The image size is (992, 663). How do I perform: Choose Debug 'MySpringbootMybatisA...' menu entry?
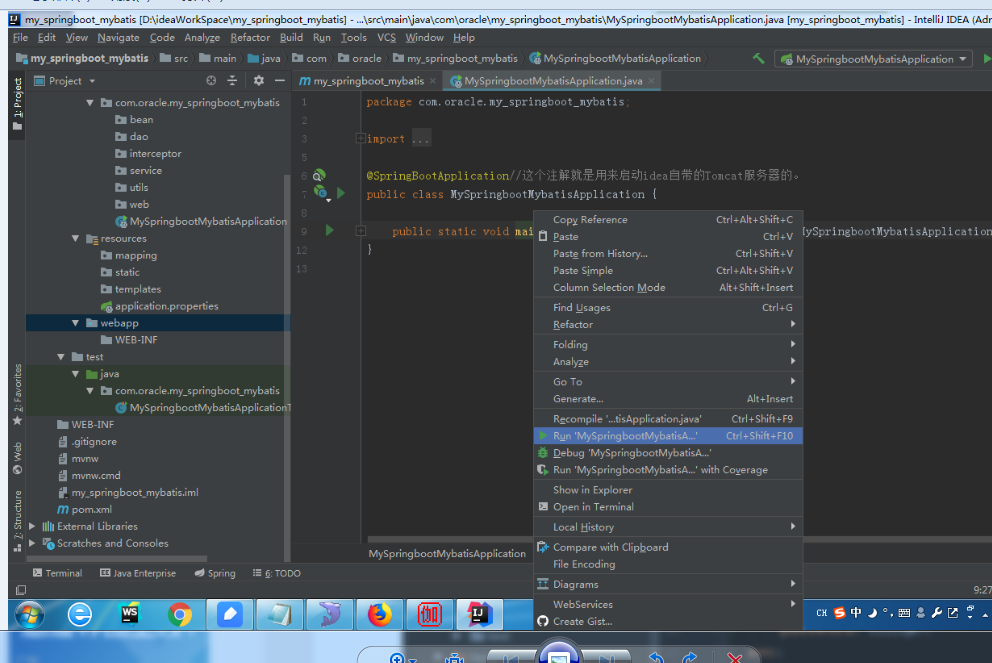(668, 453)
